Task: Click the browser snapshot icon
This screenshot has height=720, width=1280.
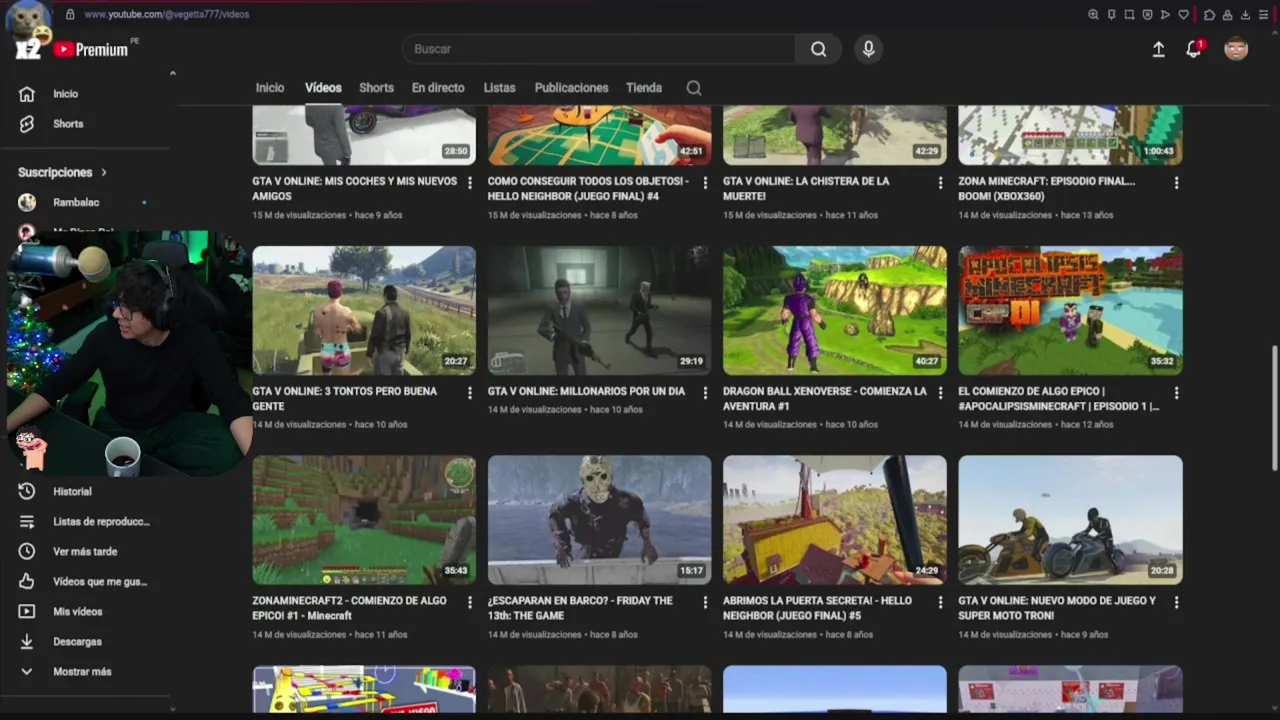Action: coord(1129,15)
